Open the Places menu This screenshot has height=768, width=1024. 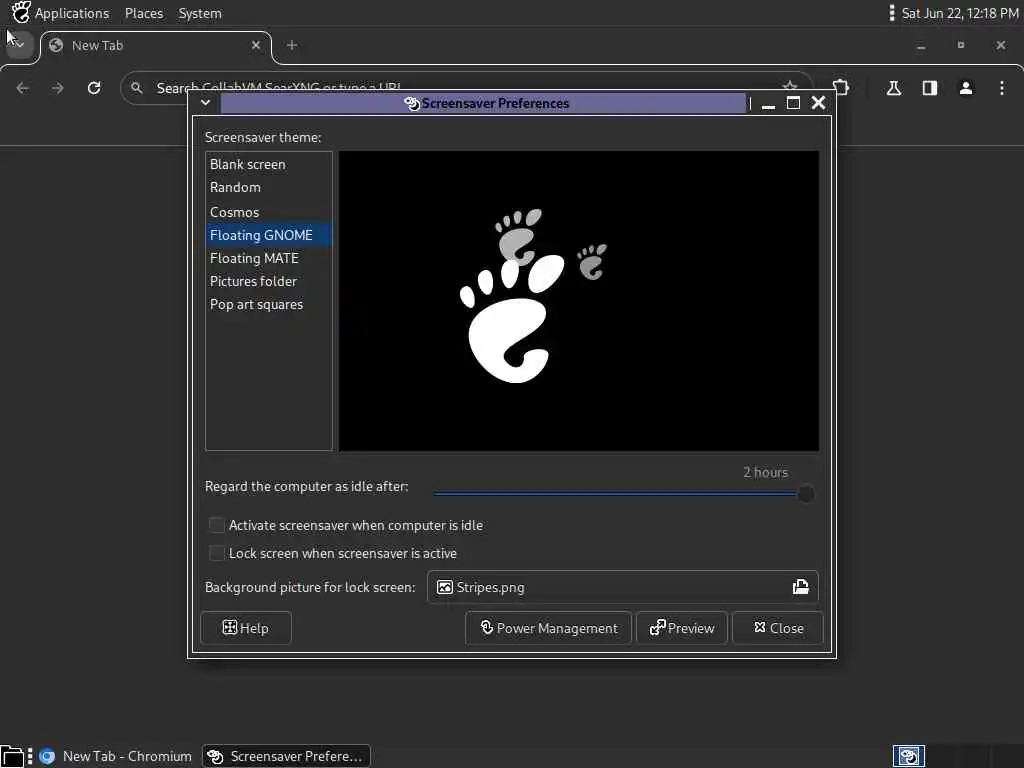coord(144,13)
